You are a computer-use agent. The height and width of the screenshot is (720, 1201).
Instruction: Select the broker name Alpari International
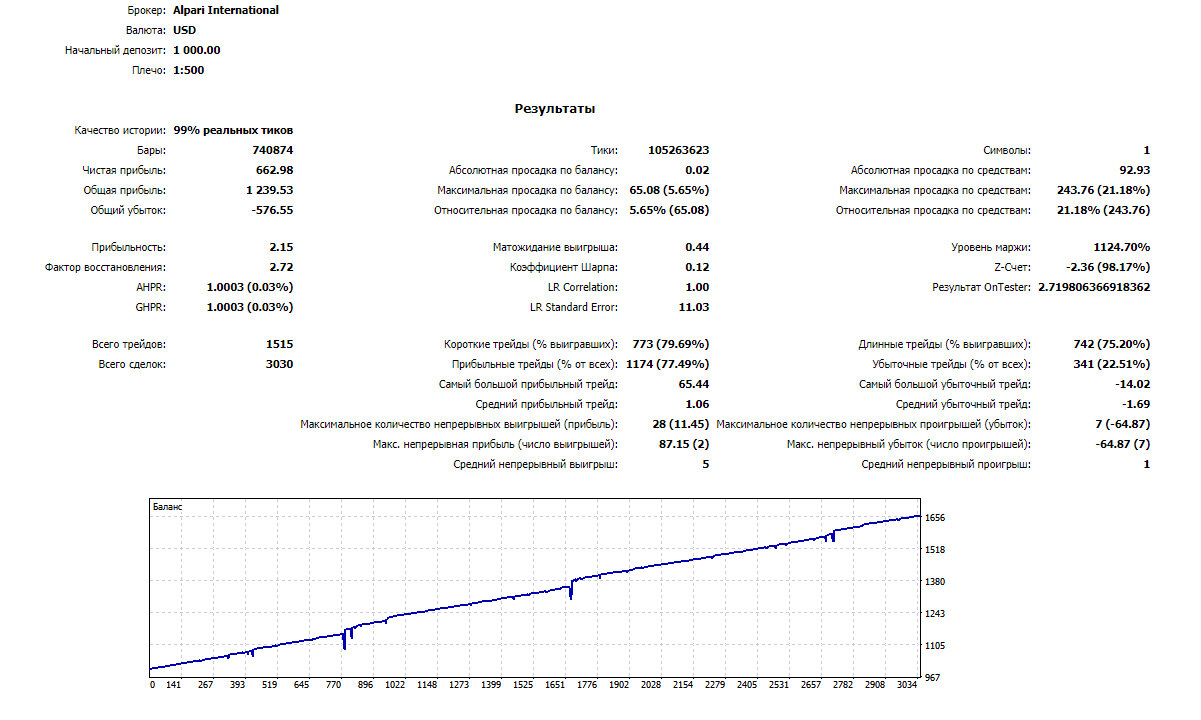pos(226,10)
